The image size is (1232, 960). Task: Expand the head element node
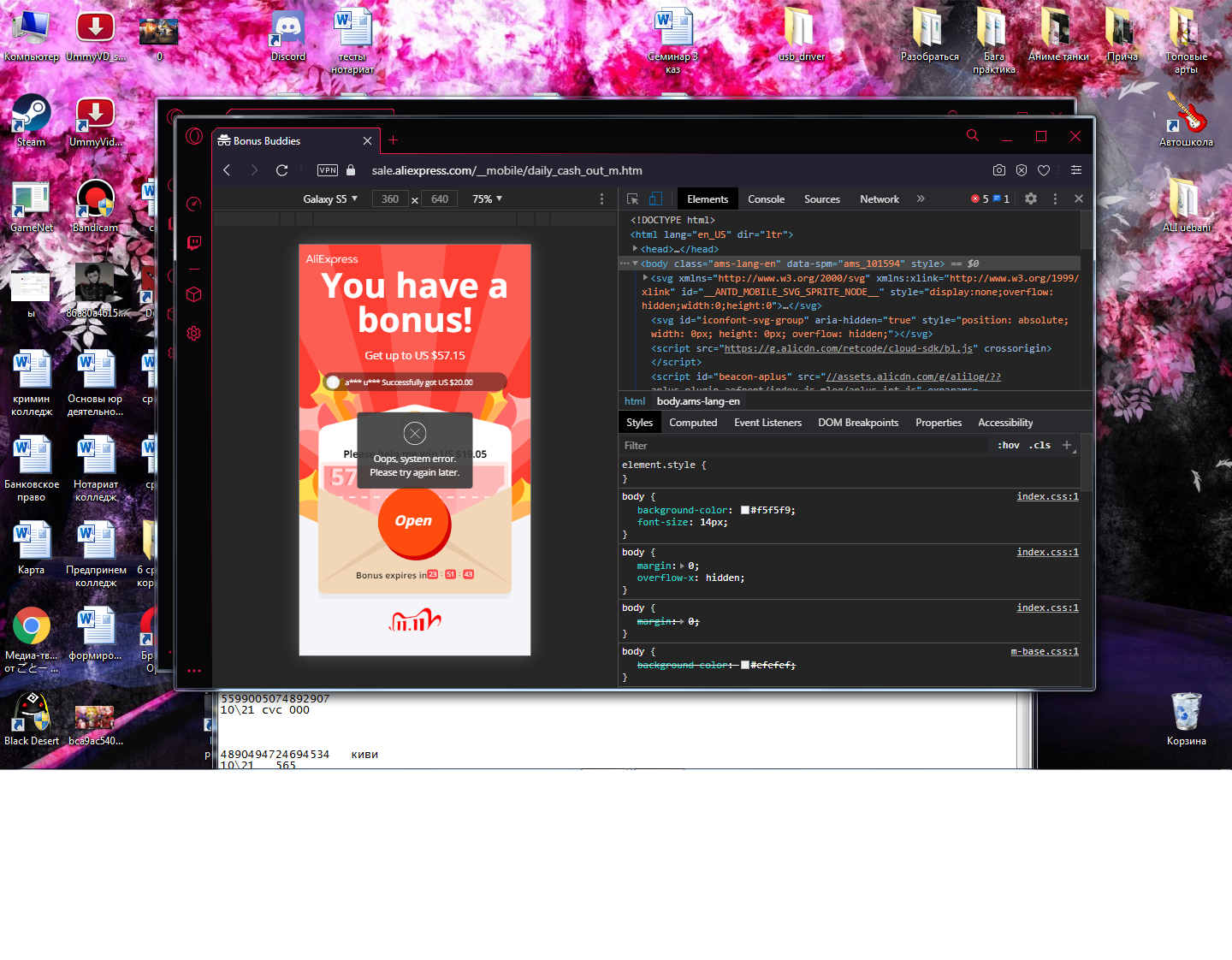[x=635, y=249]
